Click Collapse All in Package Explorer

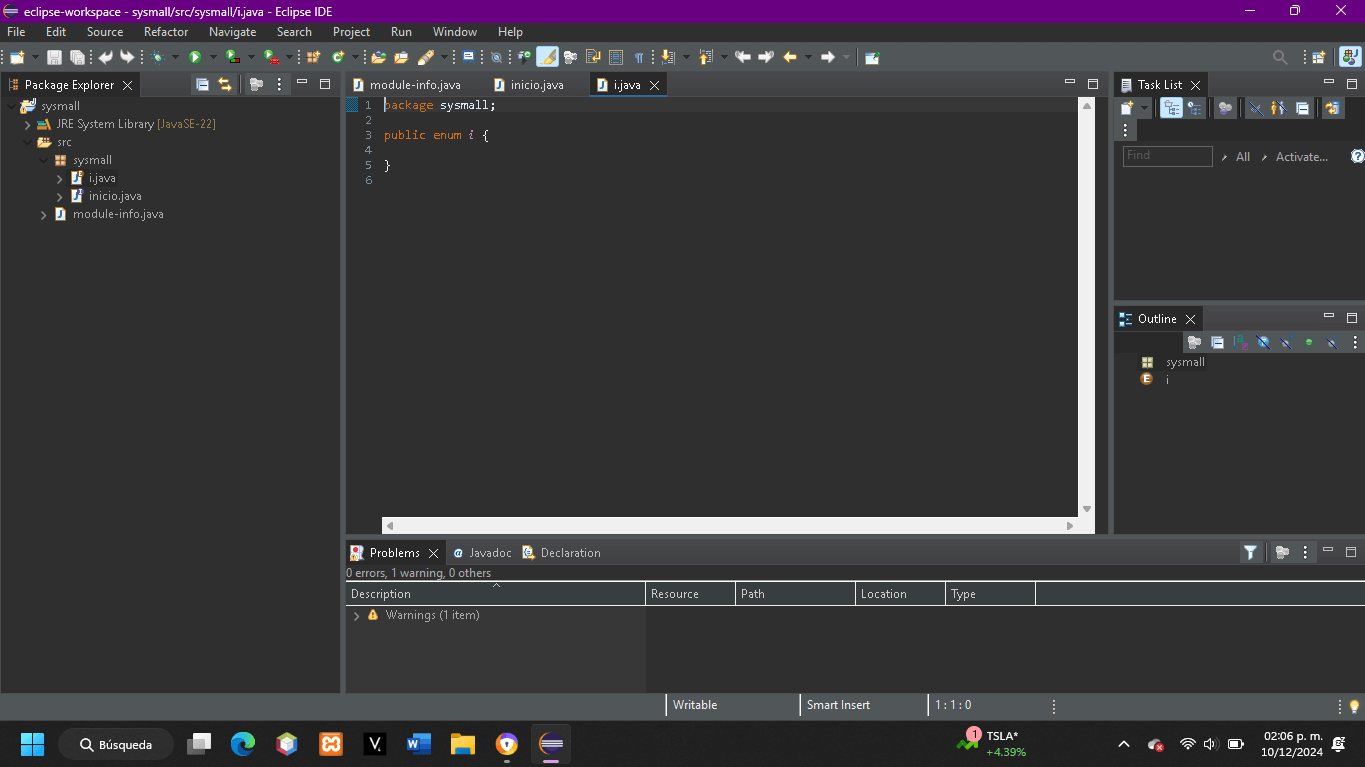click(x=203, y=84)
